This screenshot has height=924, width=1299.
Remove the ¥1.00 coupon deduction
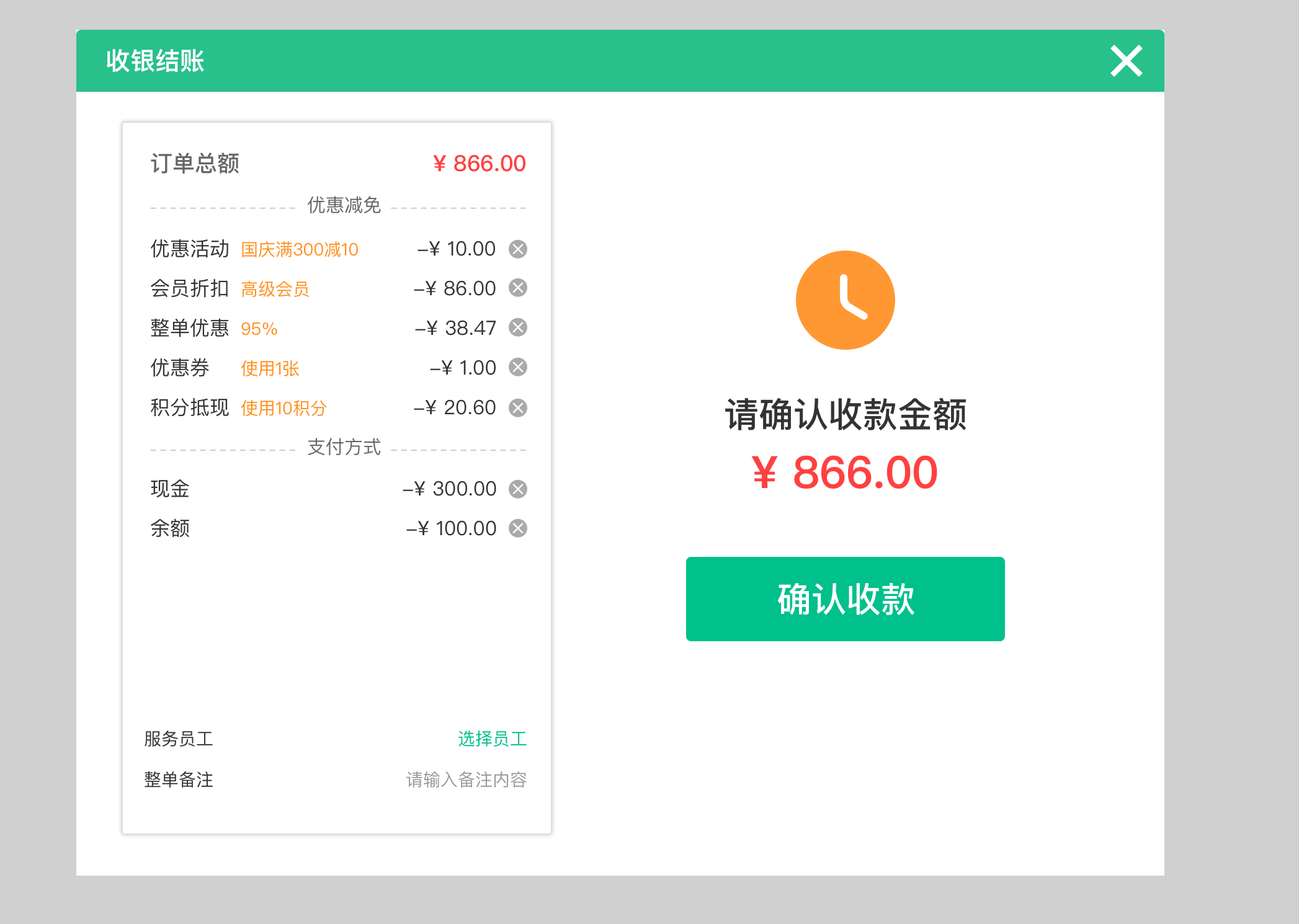tap(519, 367)
